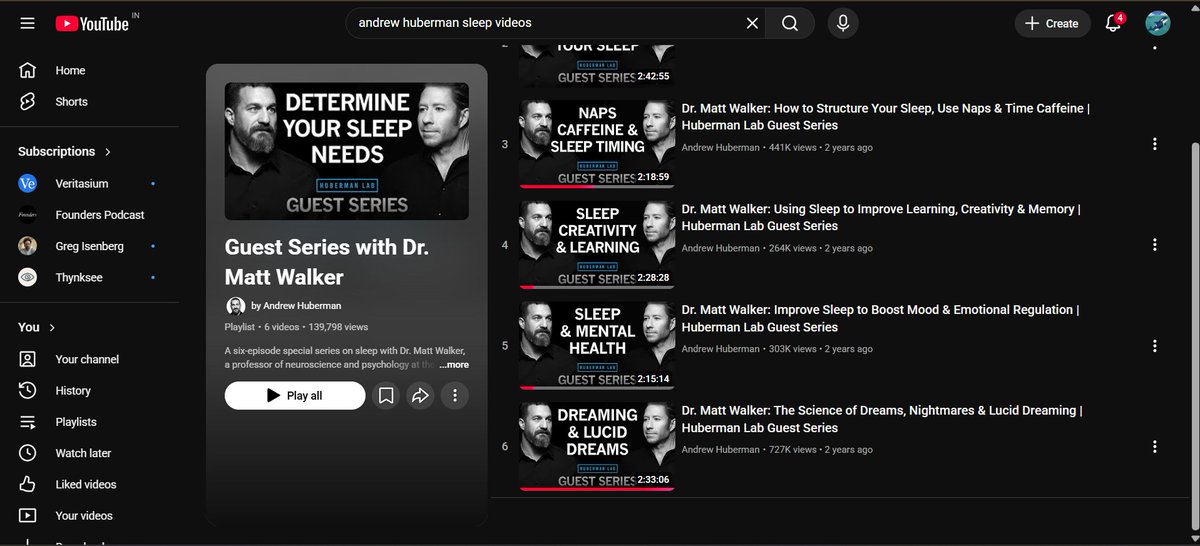The image size is (1200, 546).
Task: Expand playlist description with ...more
Action: coord(454,365)
